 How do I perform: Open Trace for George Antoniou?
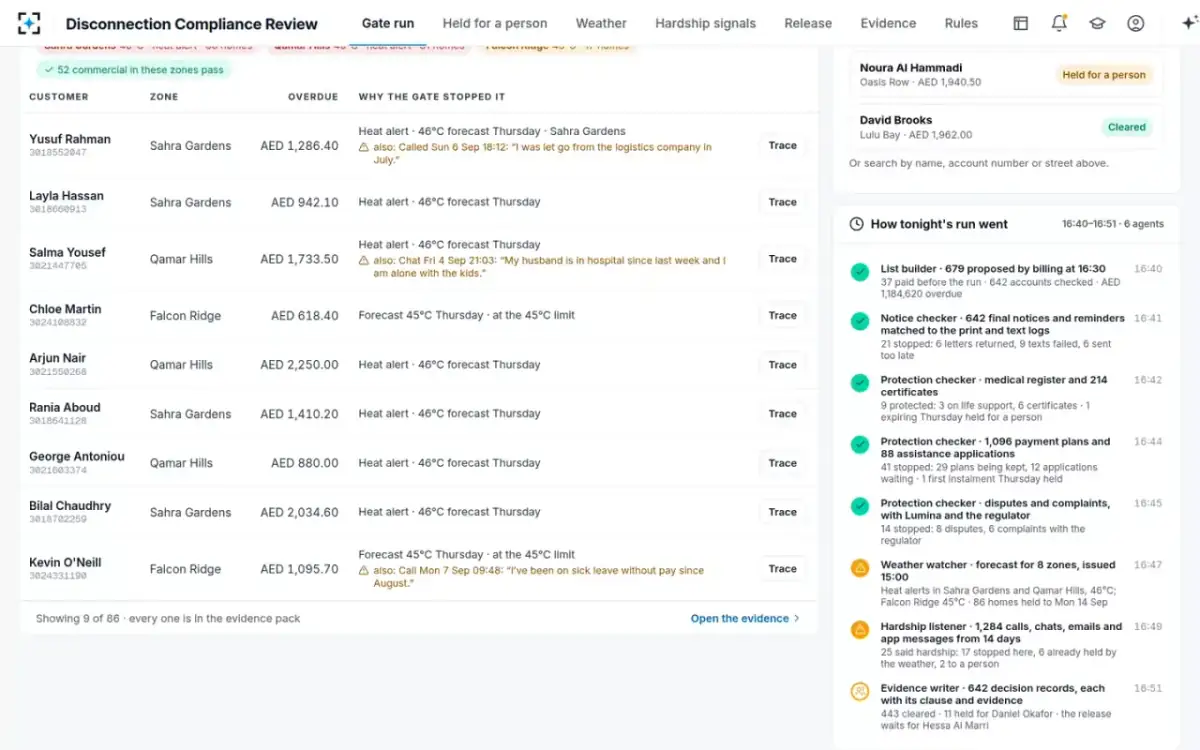coord(783,463)
